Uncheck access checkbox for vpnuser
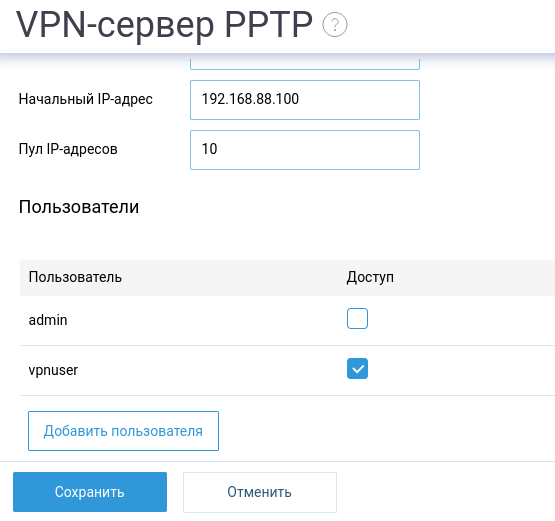This screenshot has height=521, width=555. pyautogui.click(x=357, y=368)
